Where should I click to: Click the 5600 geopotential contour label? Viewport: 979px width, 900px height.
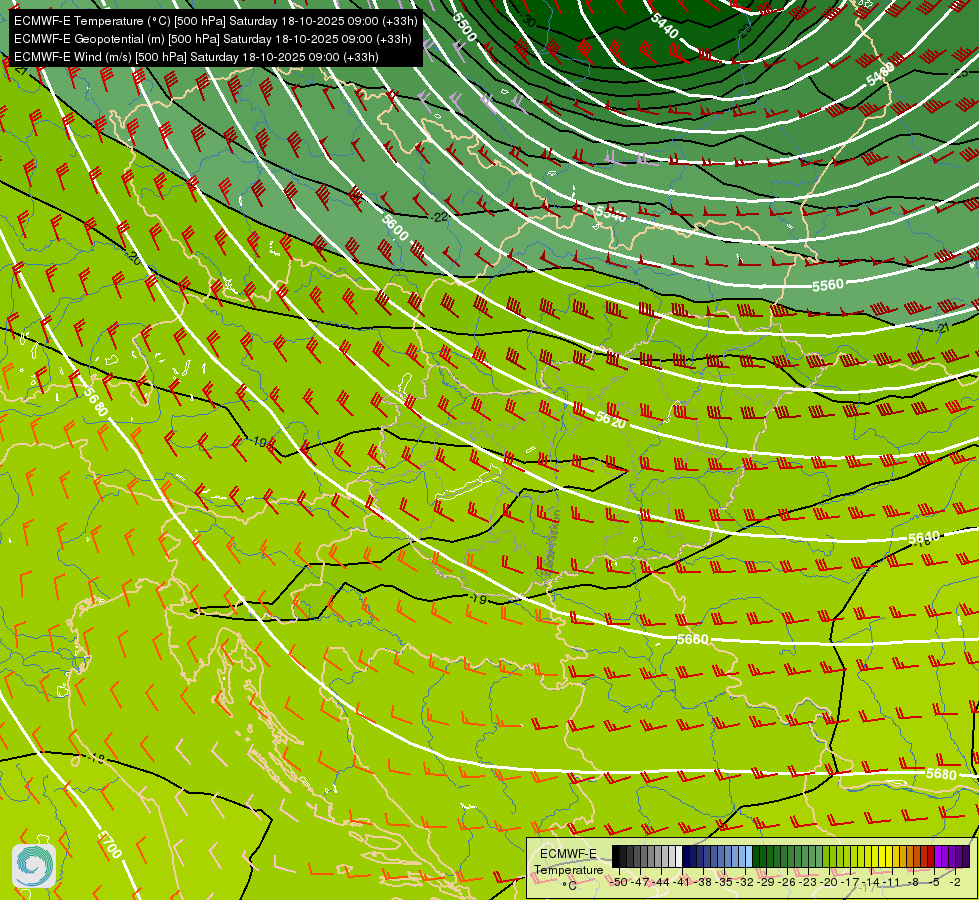(395, 228)
